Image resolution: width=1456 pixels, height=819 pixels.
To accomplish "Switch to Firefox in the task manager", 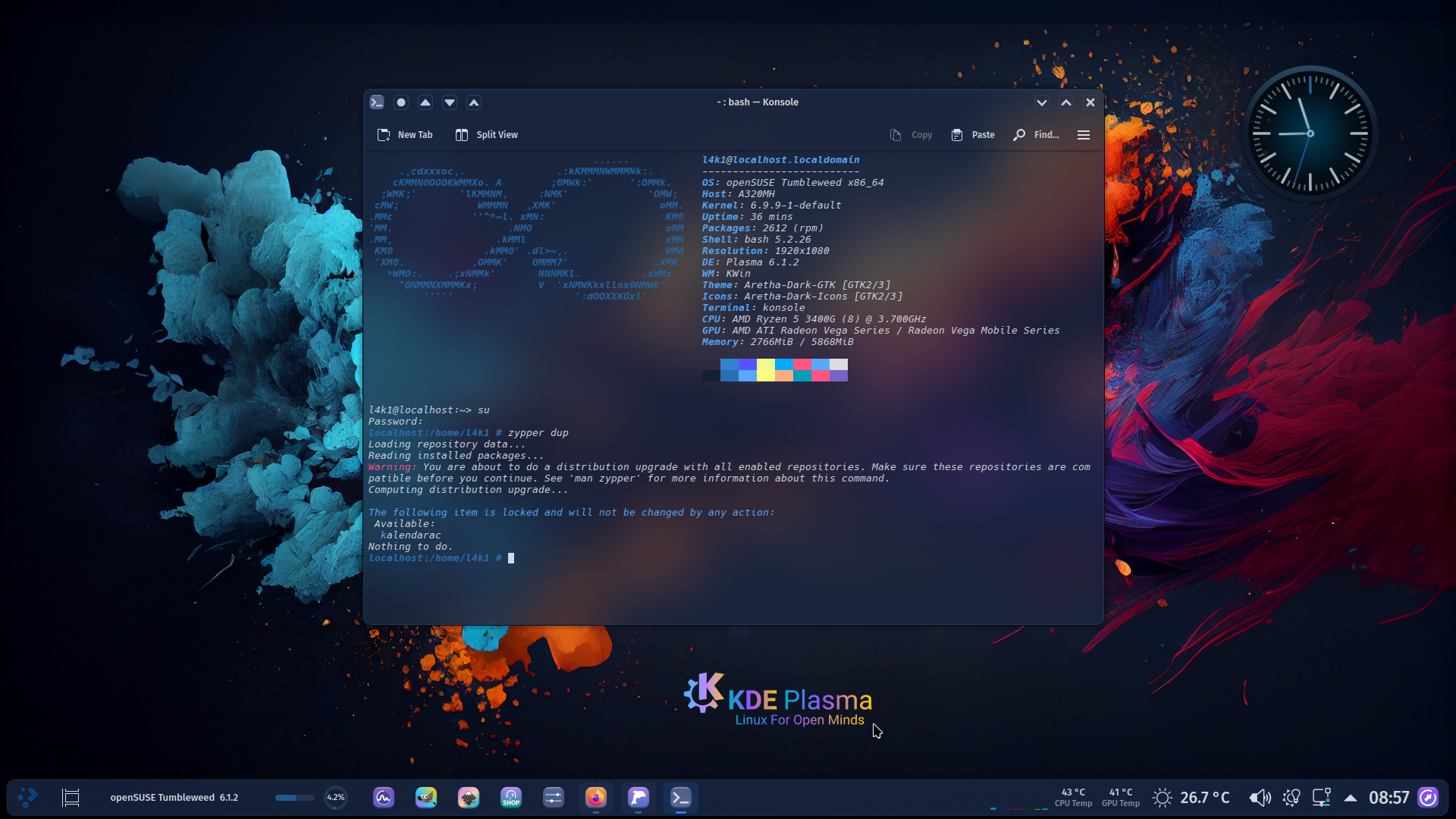I will (596, 798).
